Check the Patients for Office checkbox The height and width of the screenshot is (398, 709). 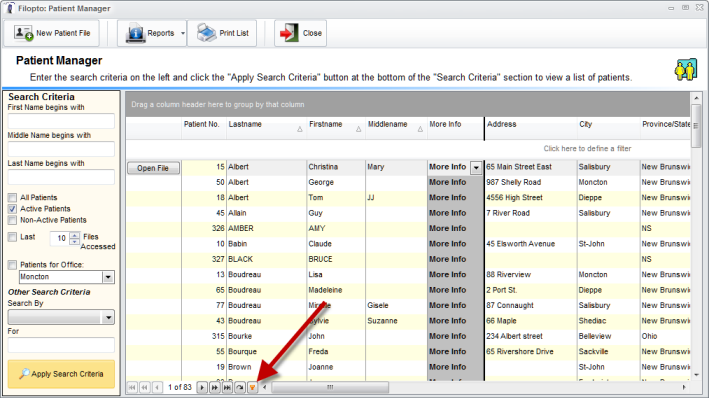(12, 265)
